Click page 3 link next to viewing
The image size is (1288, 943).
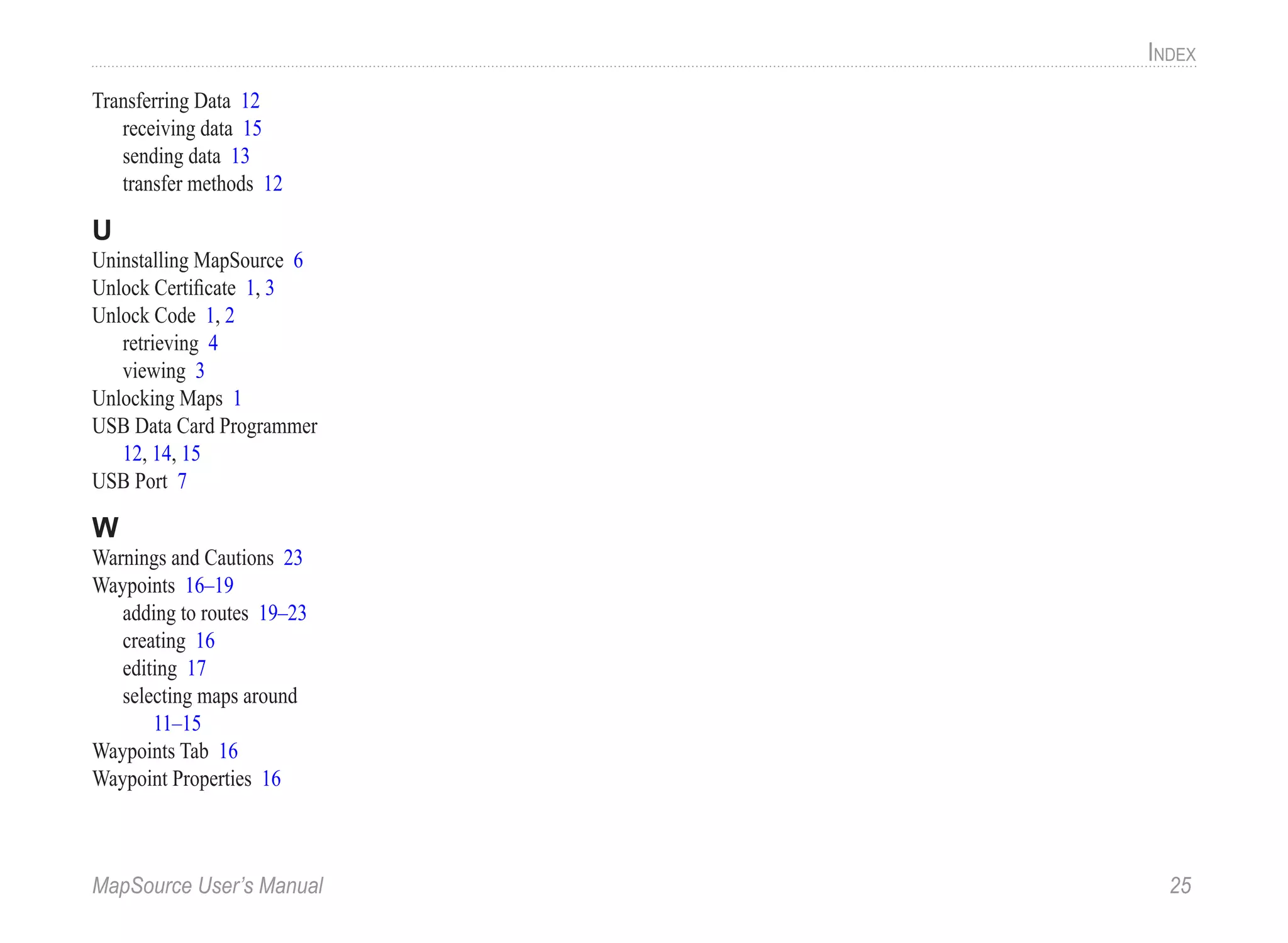[x=200, y=371]
